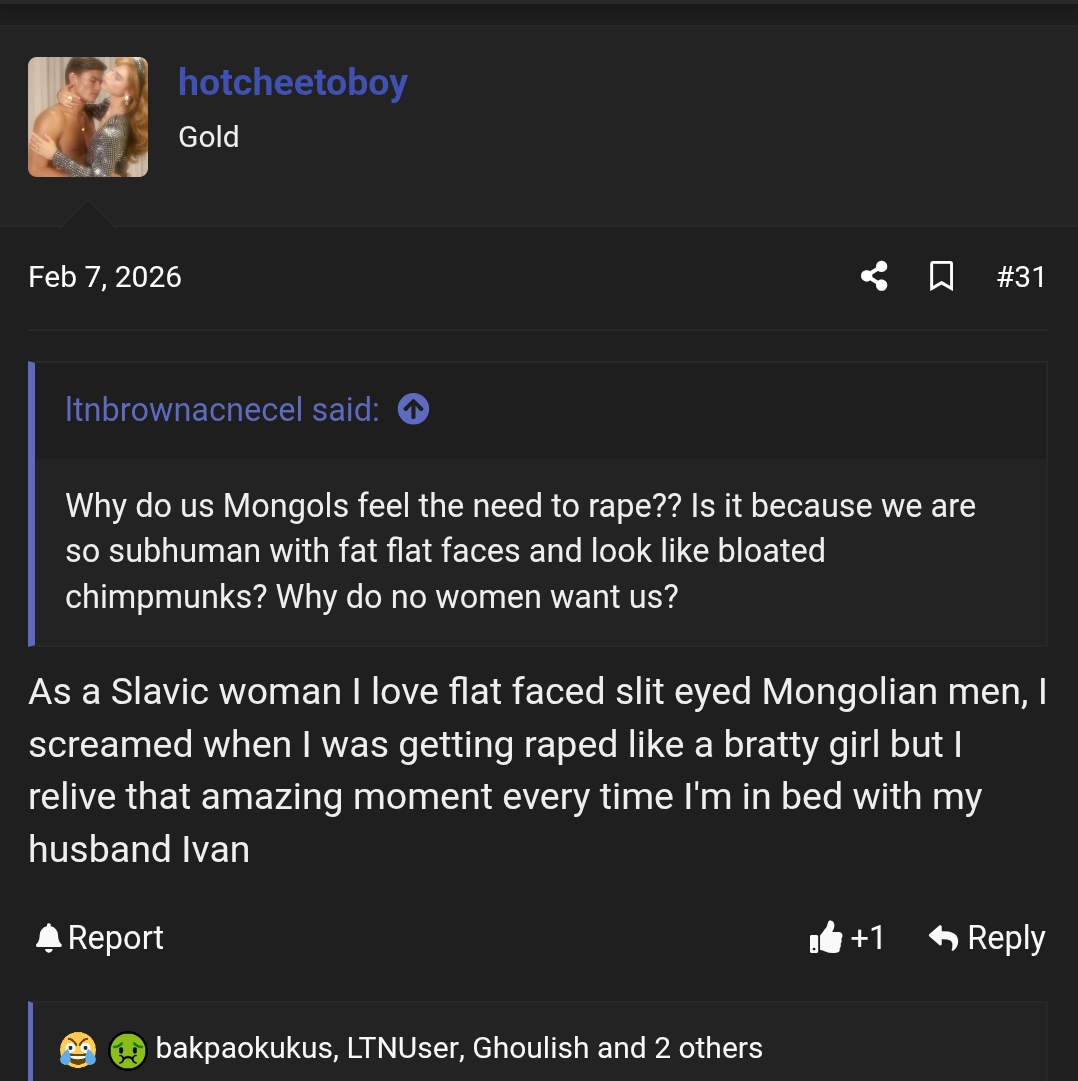Click the +1 like count label
Image resolution: width=1078 pixels, height=1081 pixels.
click(867, 938)
